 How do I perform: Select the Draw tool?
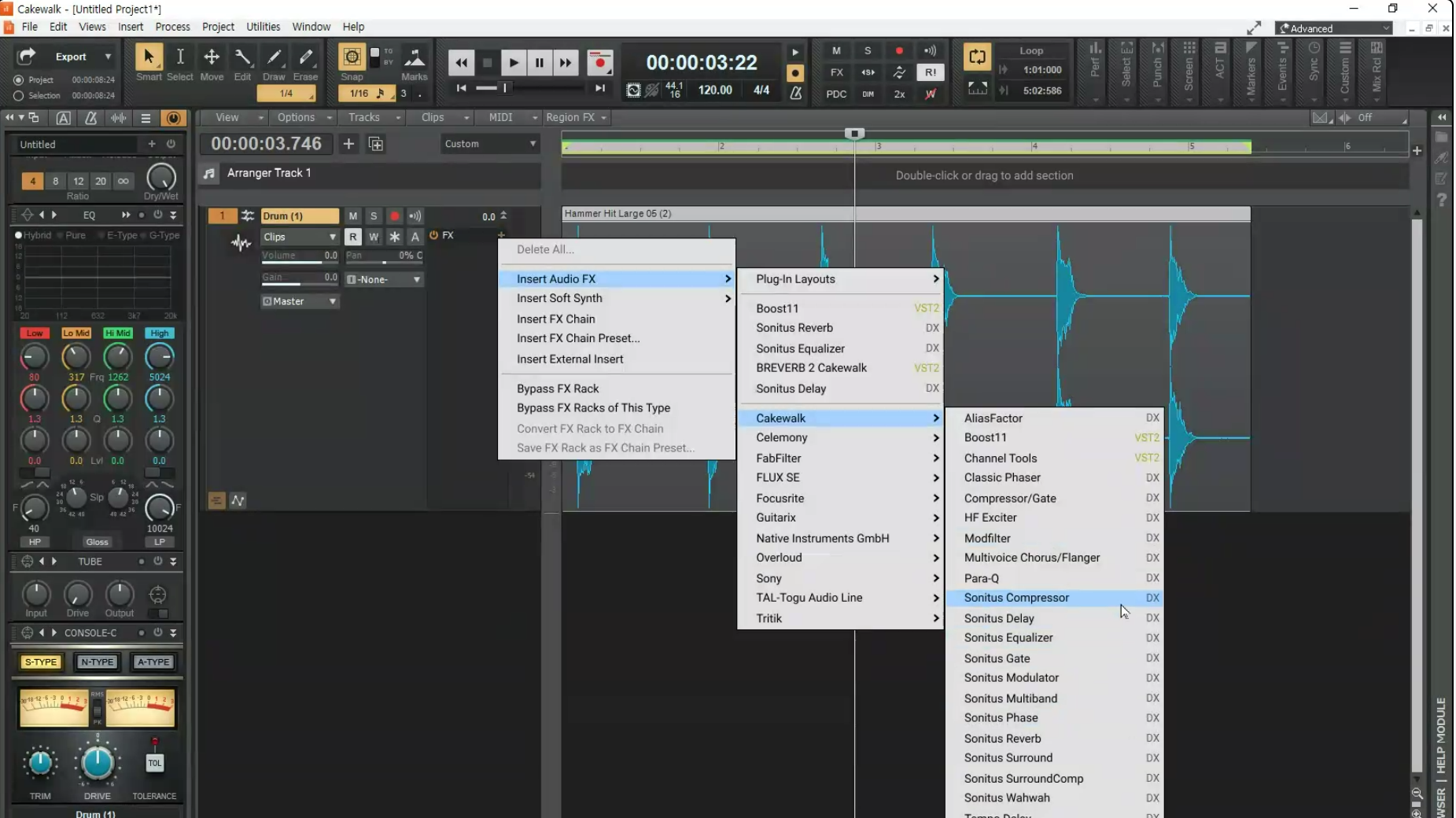click(x=274, y=57)
